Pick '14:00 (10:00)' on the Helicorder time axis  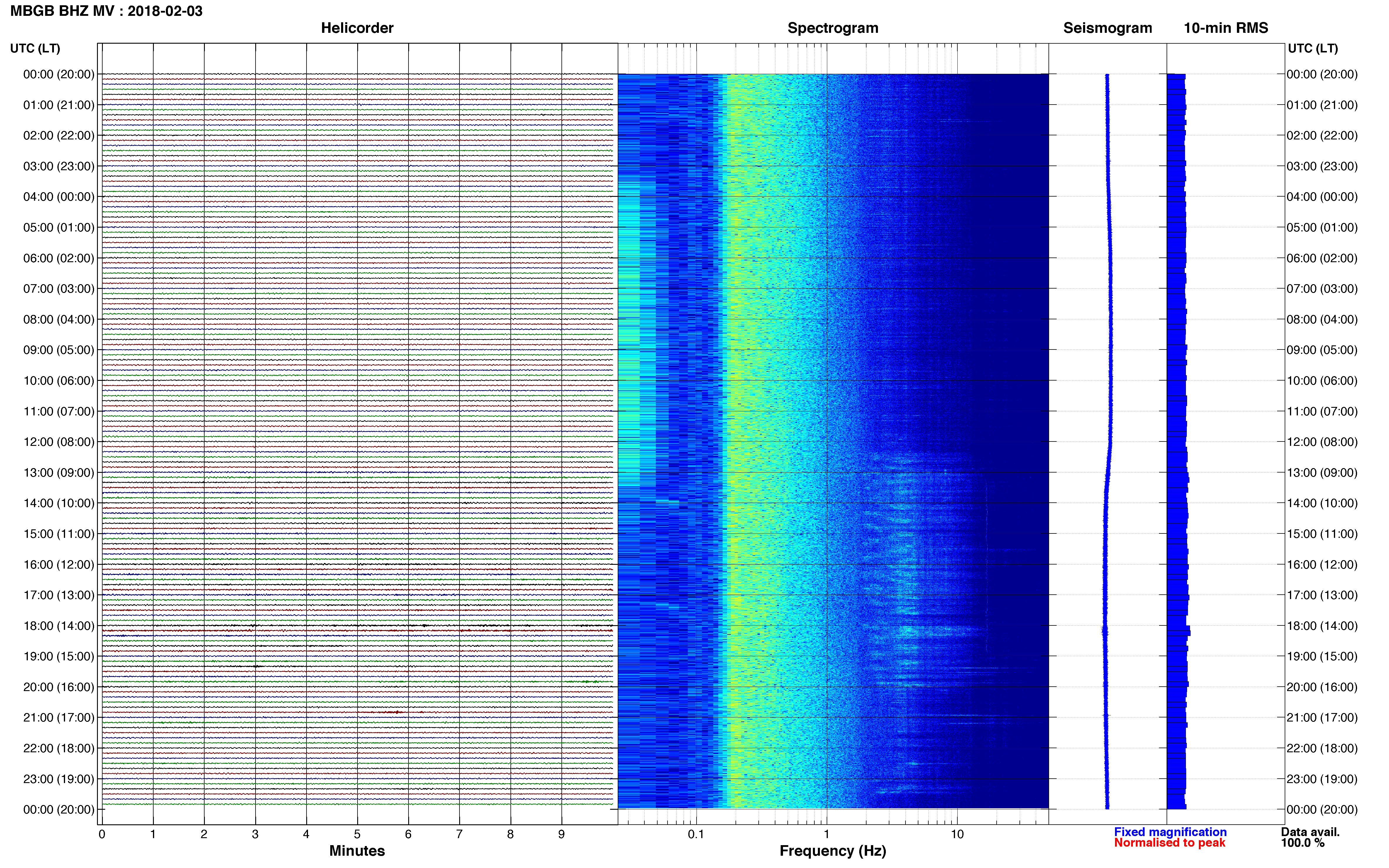click(59, 504)
